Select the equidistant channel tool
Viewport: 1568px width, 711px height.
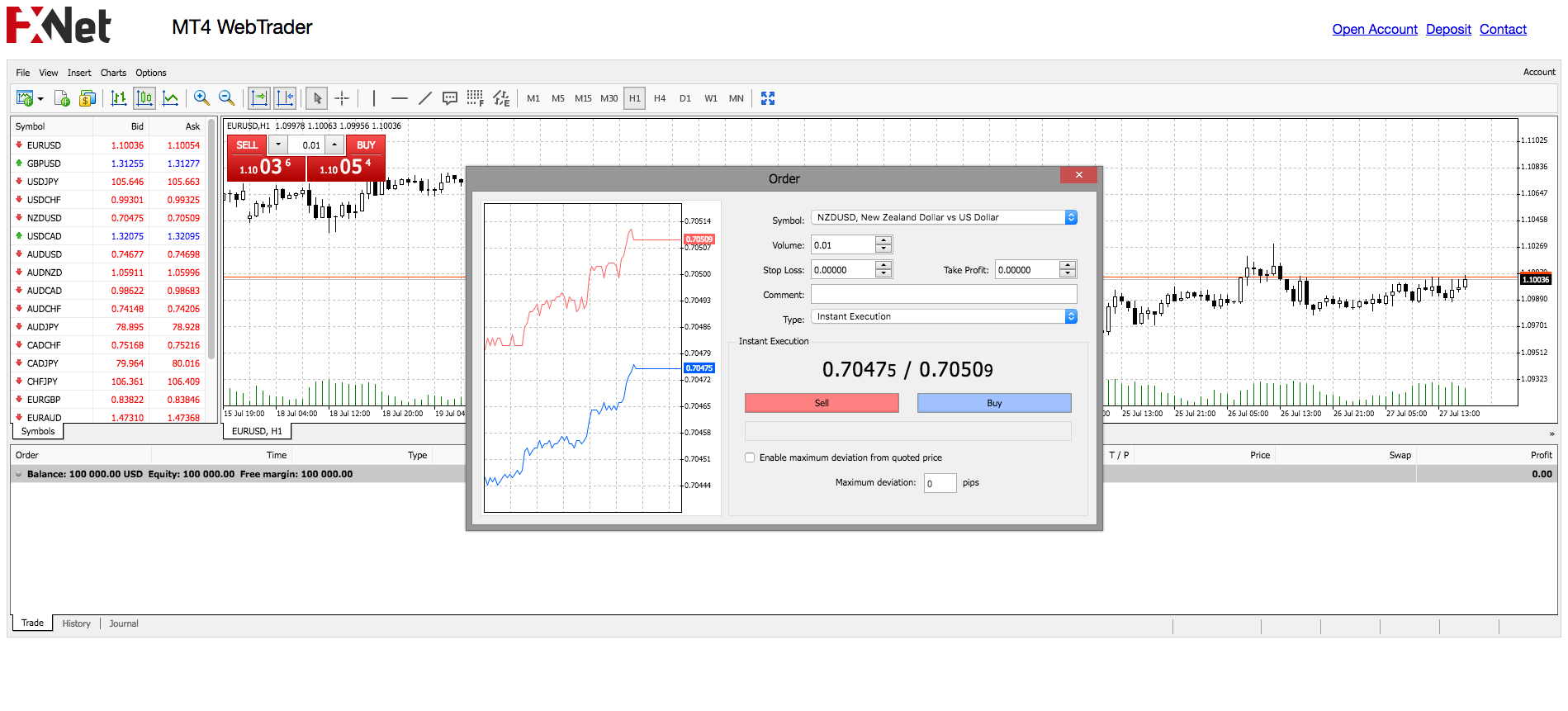pyautogui.click(x=501, y=98)
